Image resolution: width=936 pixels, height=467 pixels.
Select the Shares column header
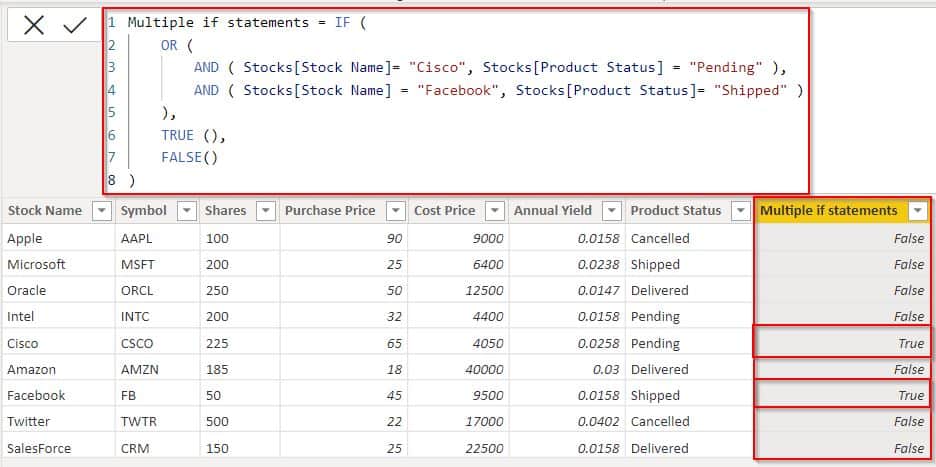pyautogui.click(x=226, y=211)
